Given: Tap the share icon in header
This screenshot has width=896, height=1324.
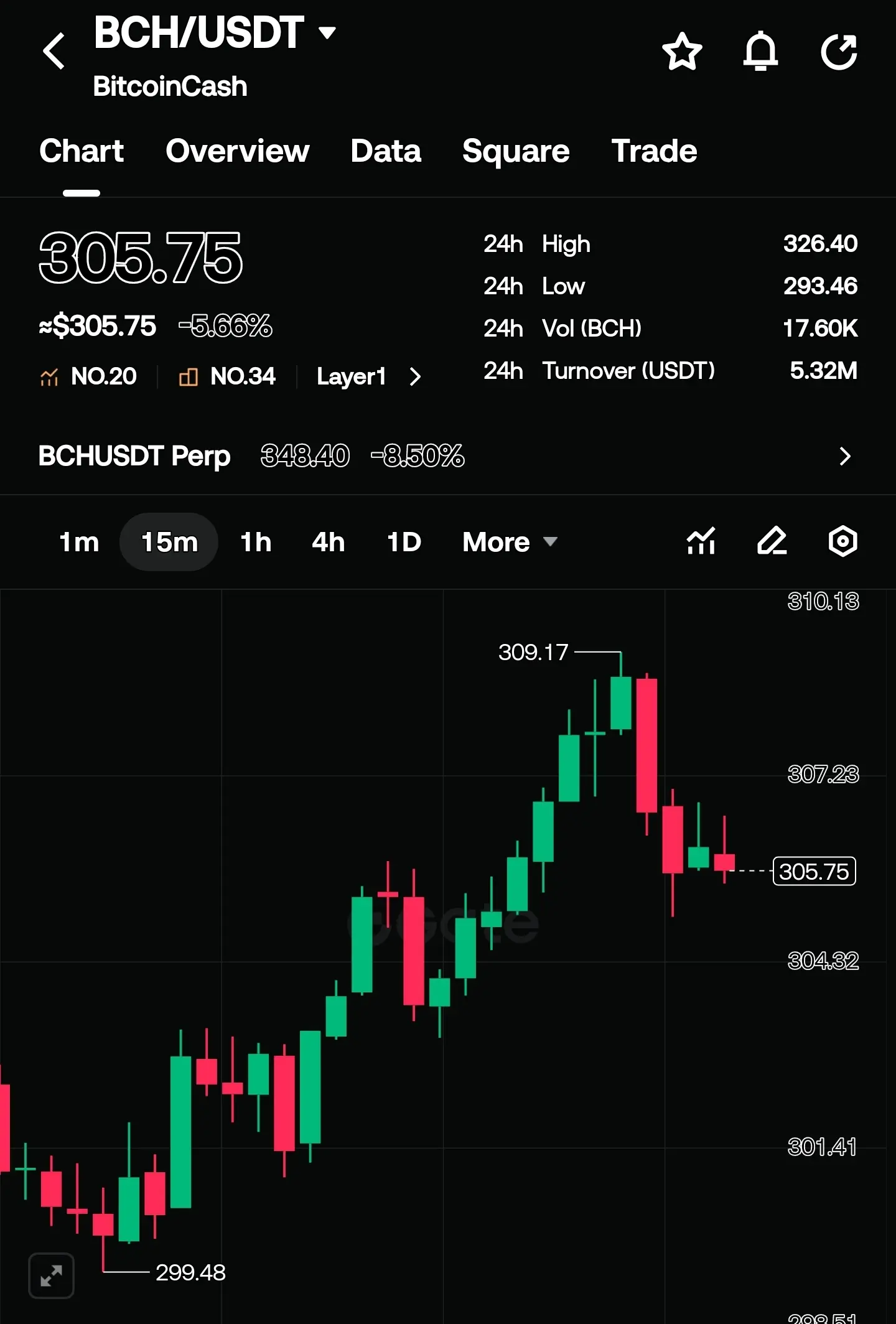Looking at the screenshot, I should 839,51.
